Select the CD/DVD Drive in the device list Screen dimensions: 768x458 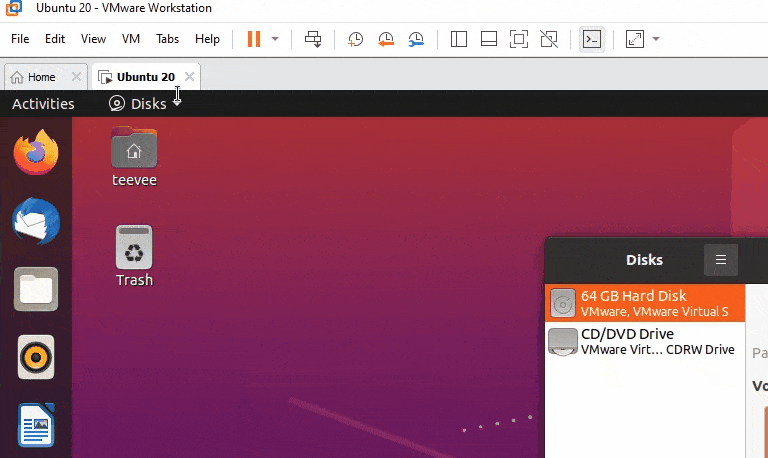click(645, 341)
